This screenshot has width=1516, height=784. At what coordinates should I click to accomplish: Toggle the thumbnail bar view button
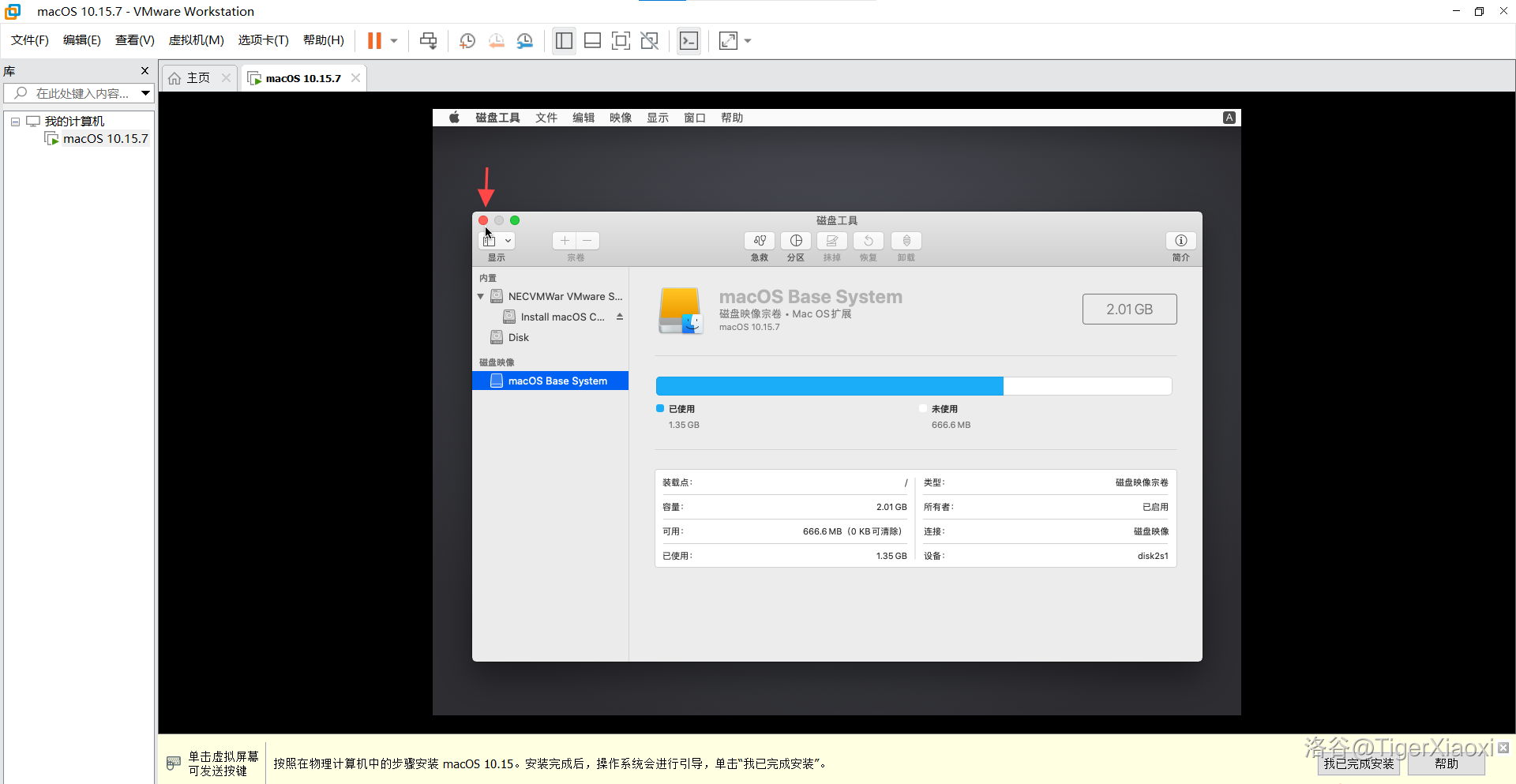pyautogui.click(x=592, y=41)
